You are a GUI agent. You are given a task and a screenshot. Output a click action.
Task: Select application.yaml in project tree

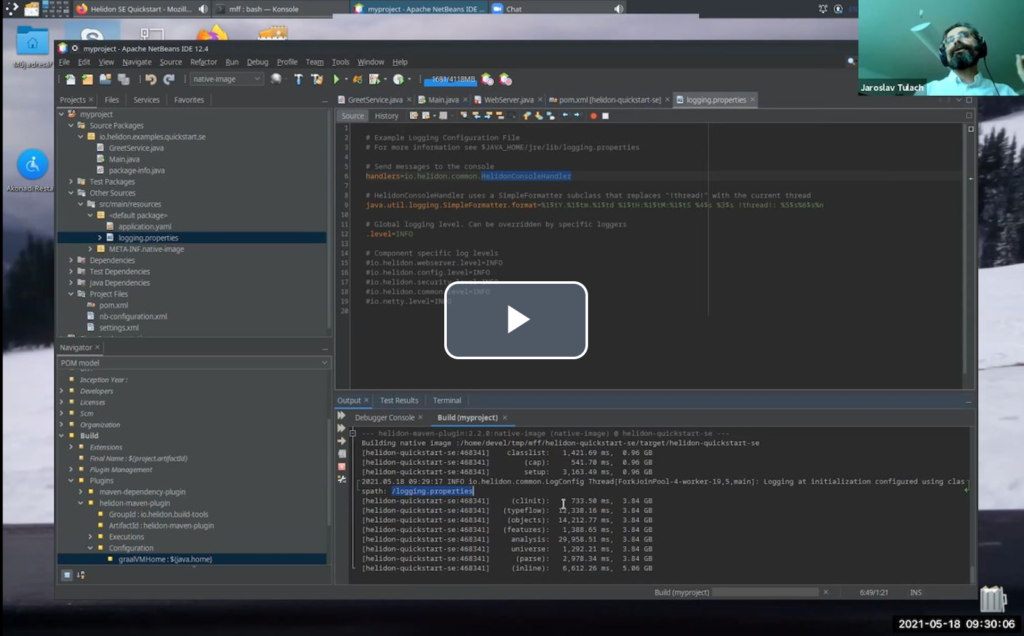pos(144,227)
